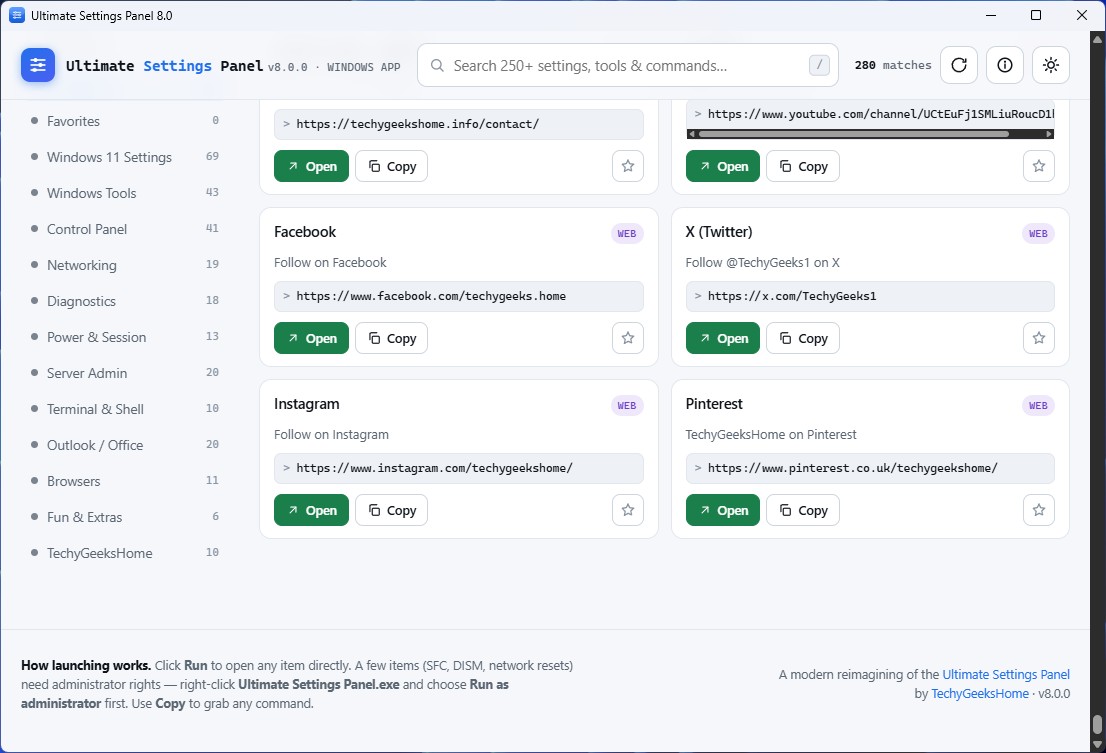The image size is (1106, 753).
Task: Copy the Facebook URL
Action: click(391, 338)
